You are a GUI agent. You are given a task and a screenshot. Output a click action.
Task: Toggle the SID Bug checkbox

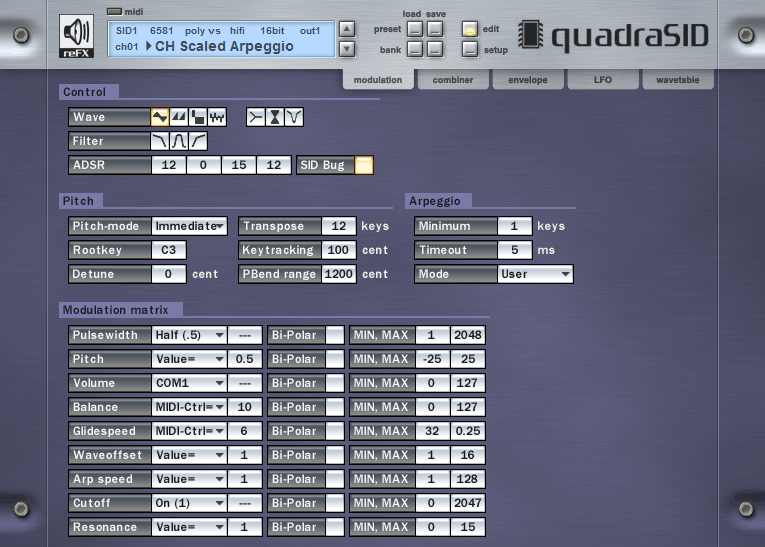[x=363, y=165]
